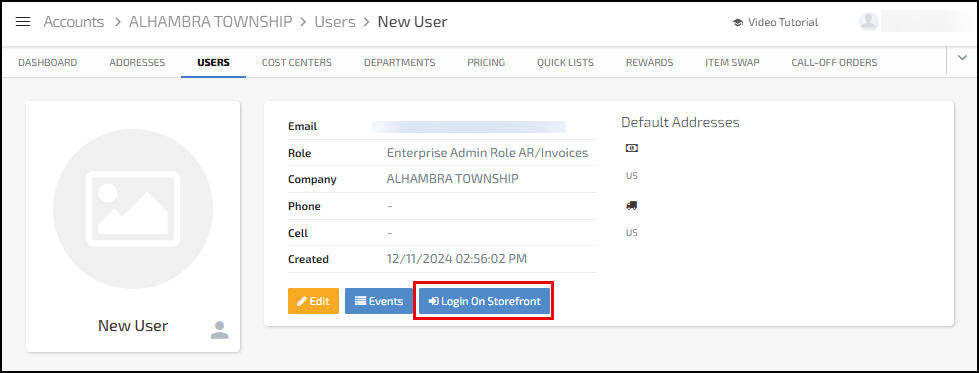This screenshot has width=979, height=373.
Task: Click Login On Storefront button
Action: (x=485, y=301)
